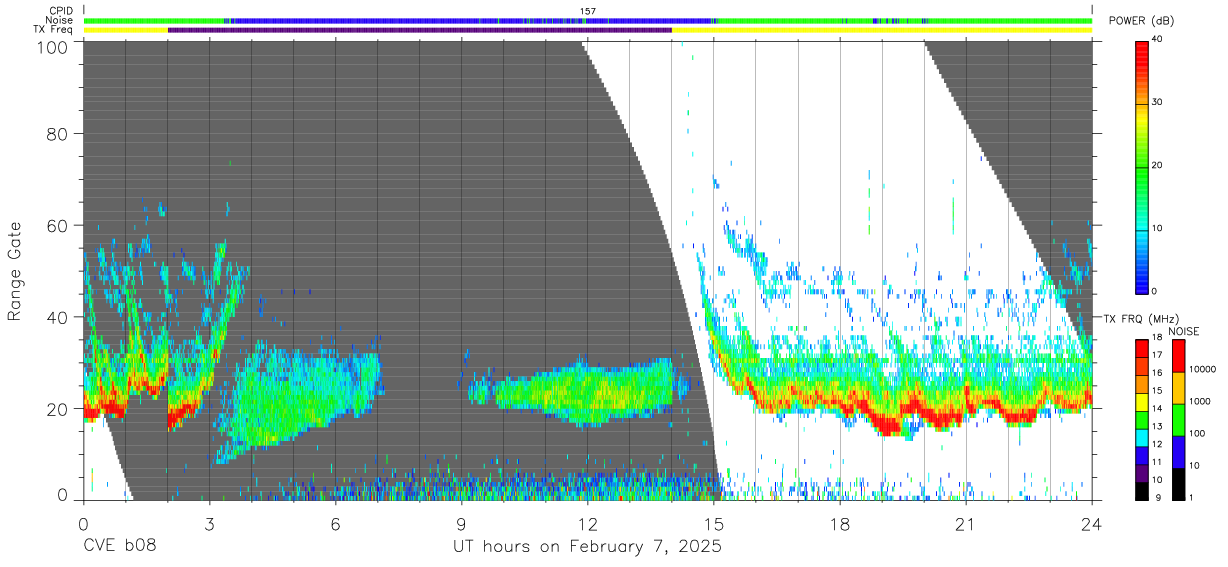
Task: Click the purple segment of TX Freq strip
Action: point(420,30)
